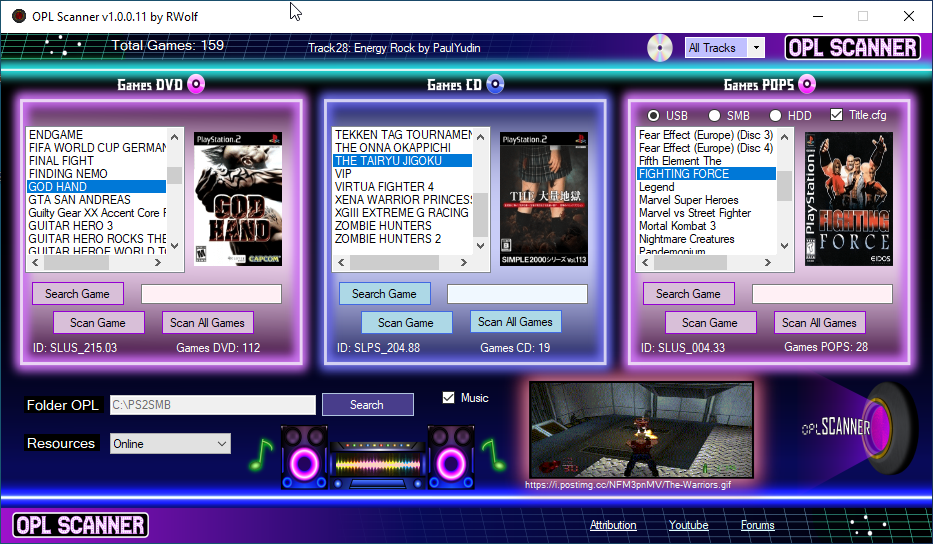Click Scan All Games in Games CD panel

pyautogui.click(x=515, y=322)
